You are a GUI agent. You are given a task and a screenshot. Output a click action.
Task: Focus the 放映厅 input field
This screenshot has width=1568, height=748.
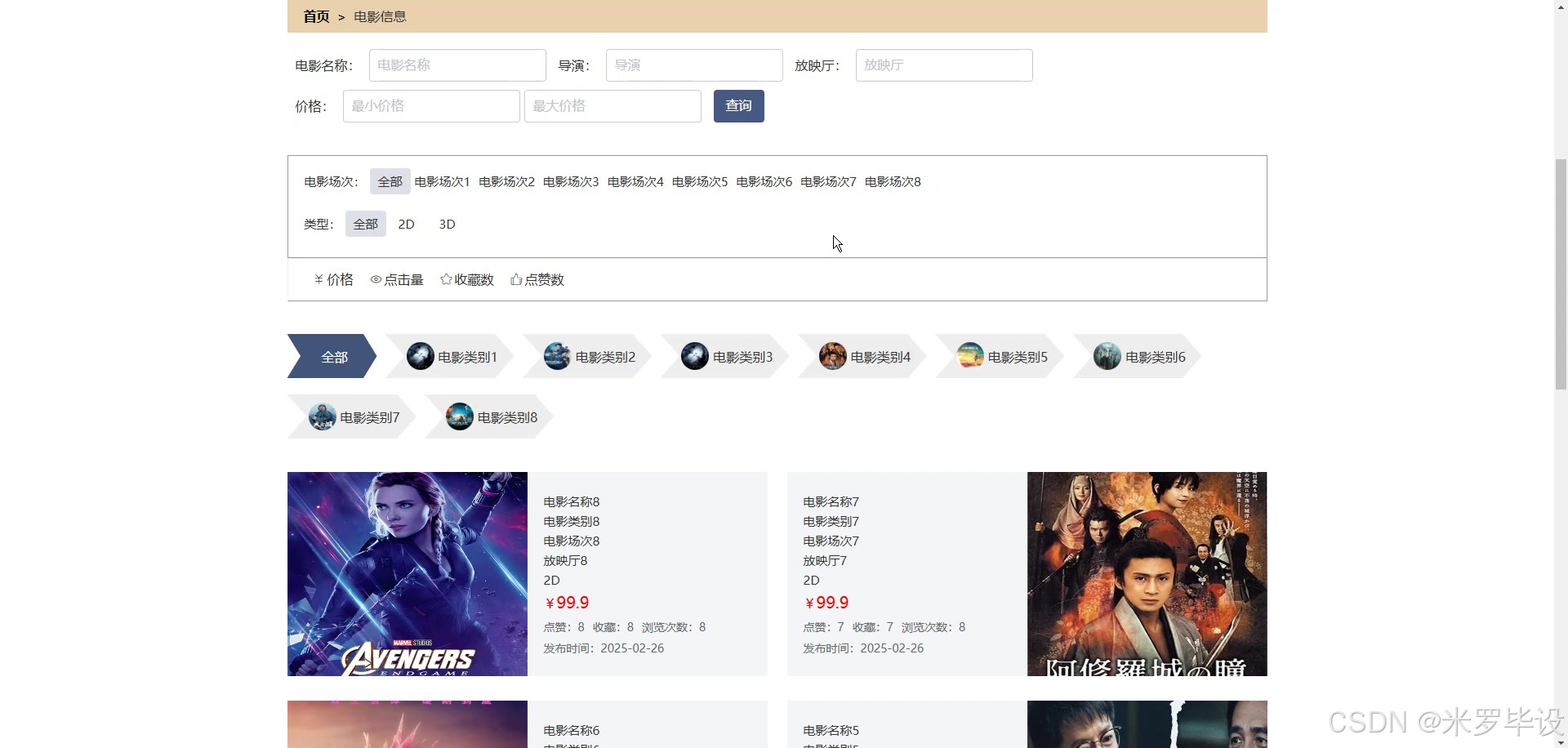(x=944, y=65)
